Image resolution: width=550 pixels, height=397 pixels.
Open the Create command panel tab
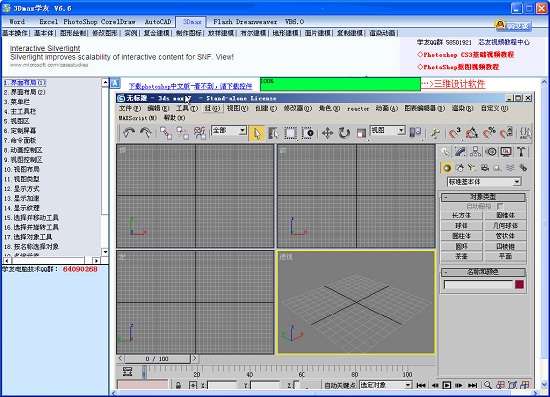pyautogui.click(x=445, y=152)
